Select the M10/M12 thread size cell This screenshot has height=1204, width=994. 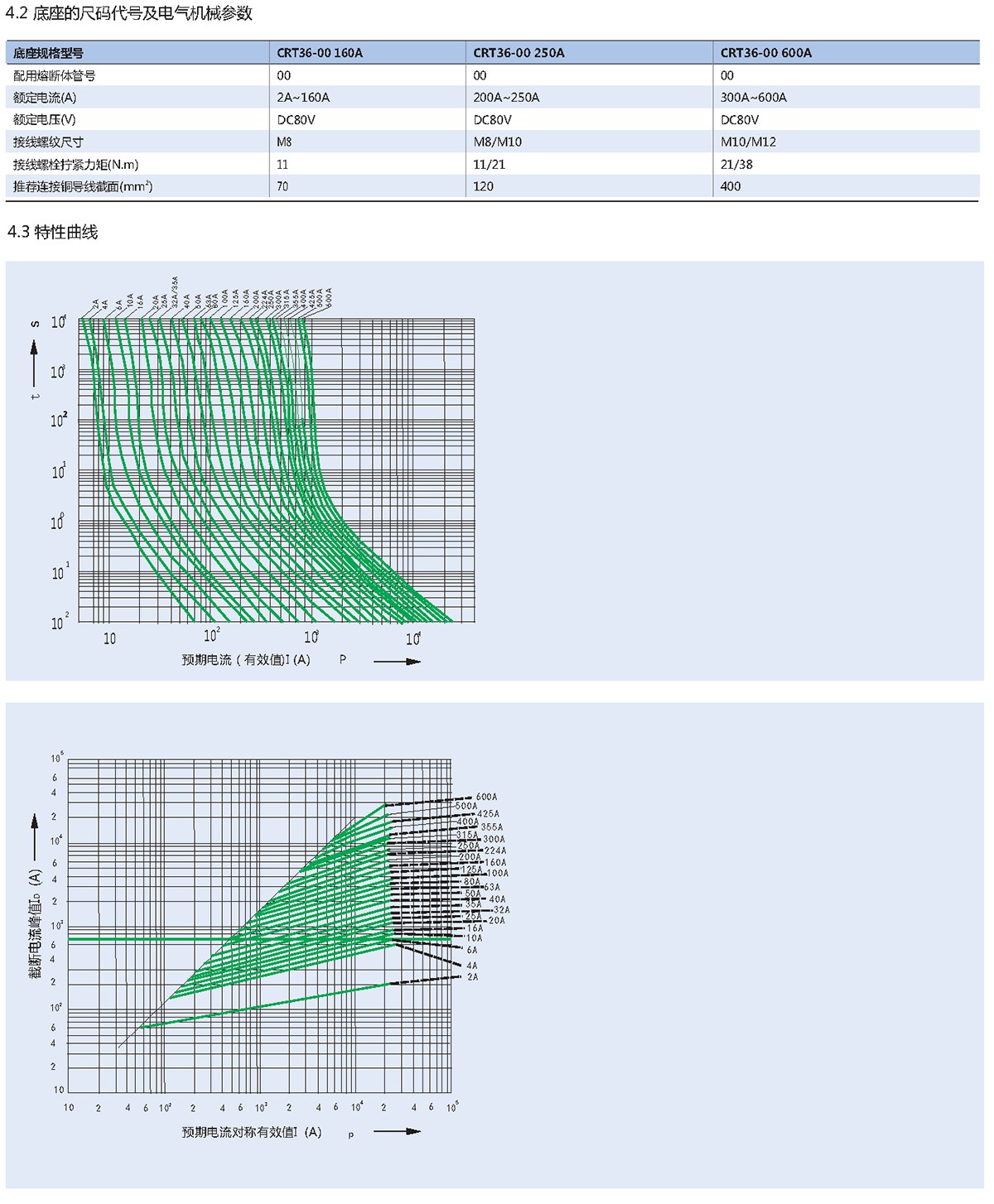748,142
